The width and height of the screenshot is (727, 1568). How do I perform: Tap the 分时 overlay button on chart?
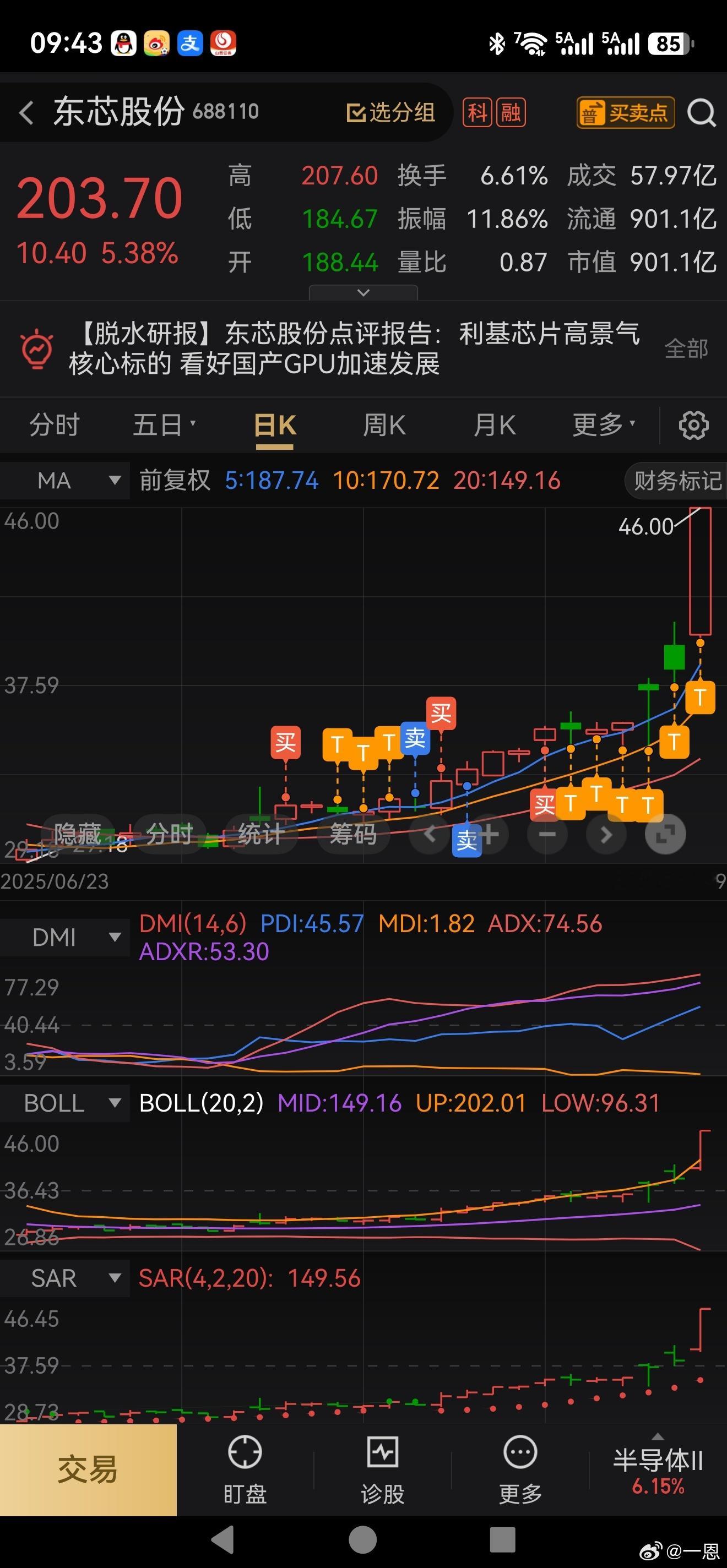click(169, 834)
